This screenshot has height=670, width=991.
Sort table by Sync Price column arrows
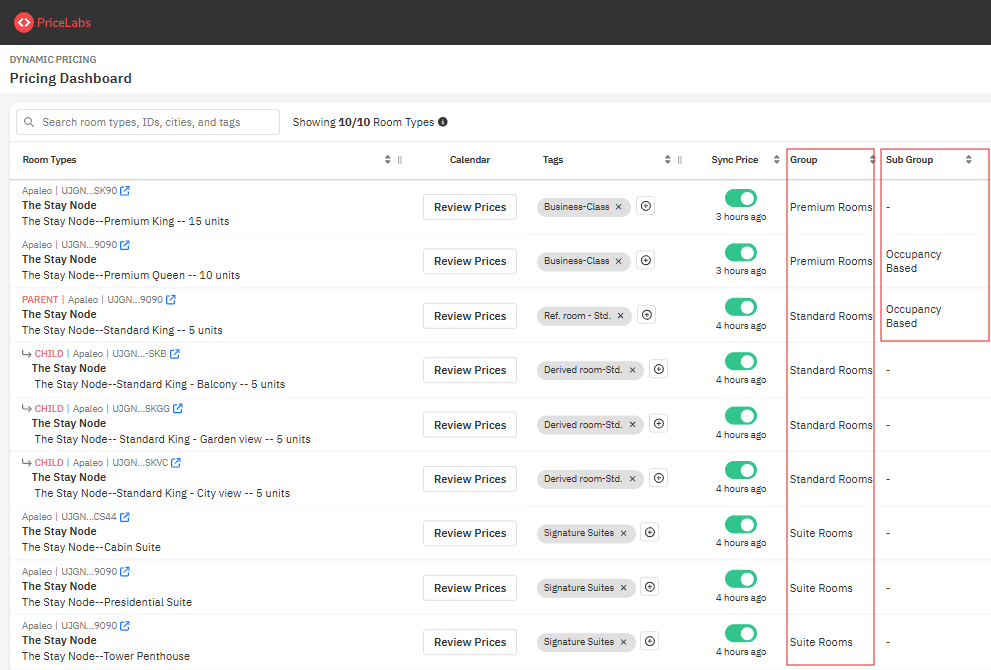(x=776, y=160)
